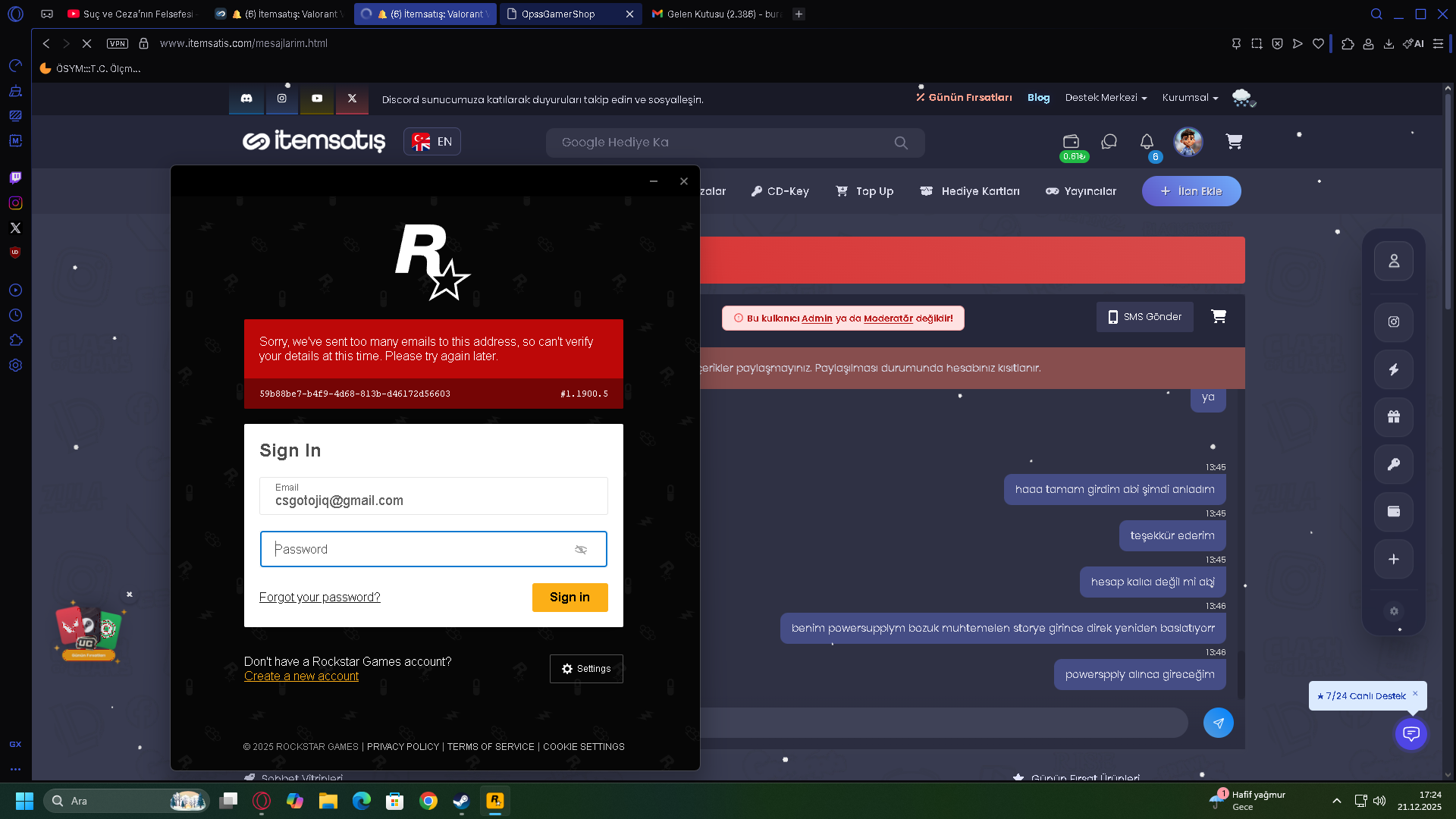Open Instagram in the Opera GX sidebar

tap(15, 202)
